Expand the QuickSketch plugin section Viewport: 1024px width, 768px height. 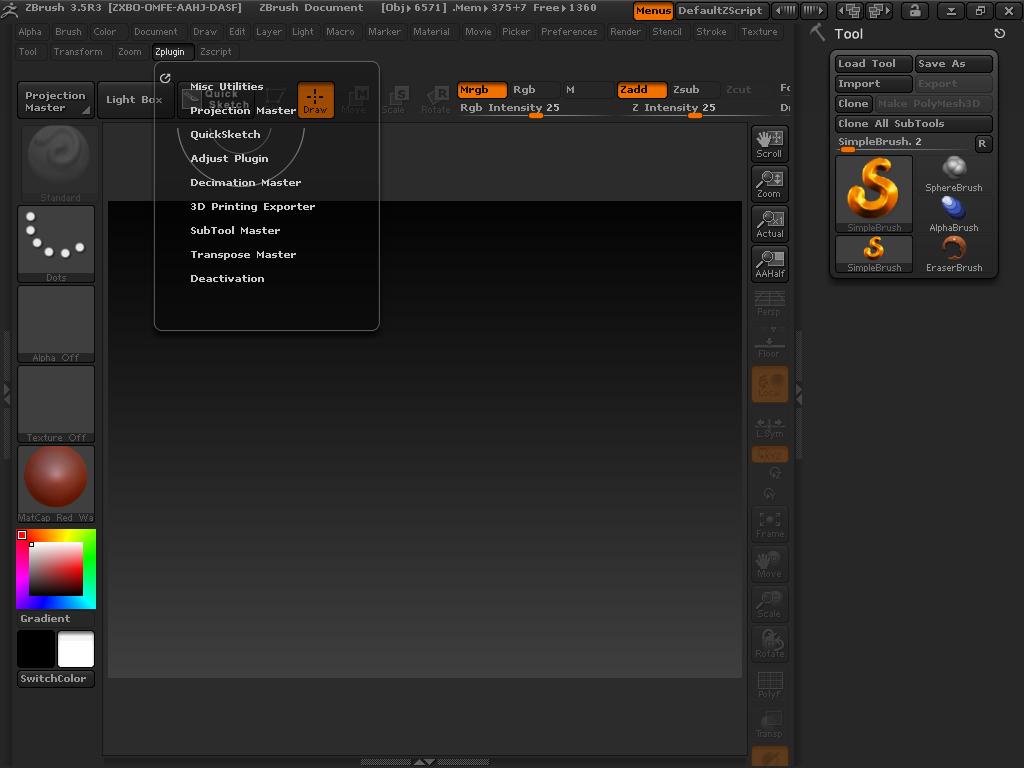tap(225, 135)
